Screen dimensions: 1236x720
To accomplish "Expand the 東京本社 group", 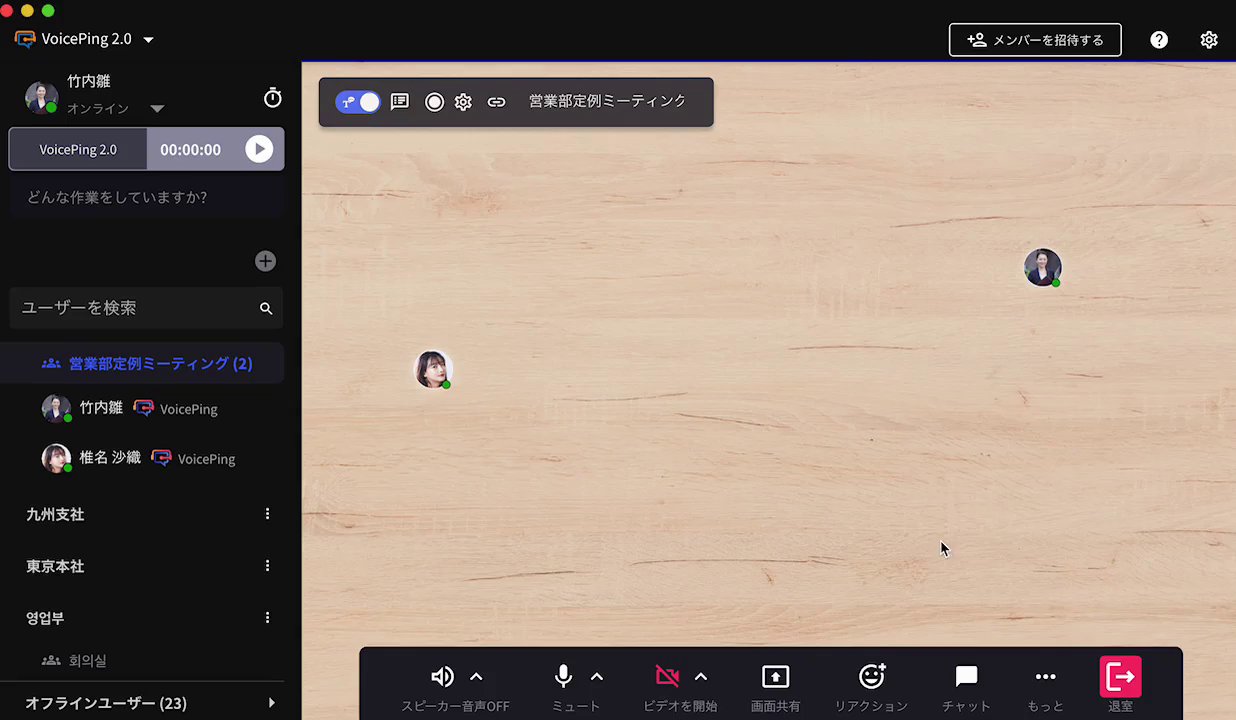I will tap(55, 566).
